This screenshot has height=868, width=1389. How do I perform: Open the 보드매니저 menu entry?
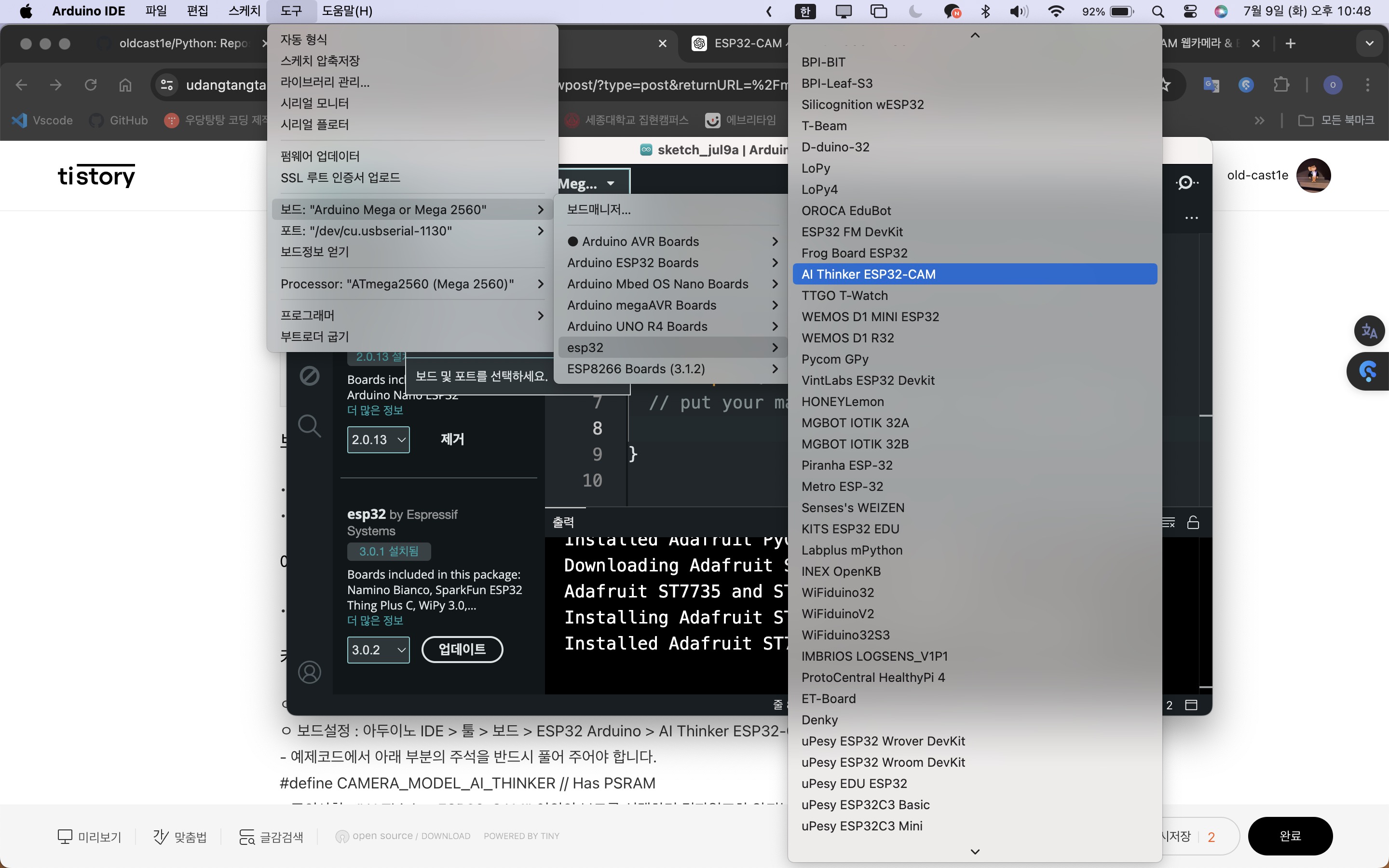click(x=599, y=210)
